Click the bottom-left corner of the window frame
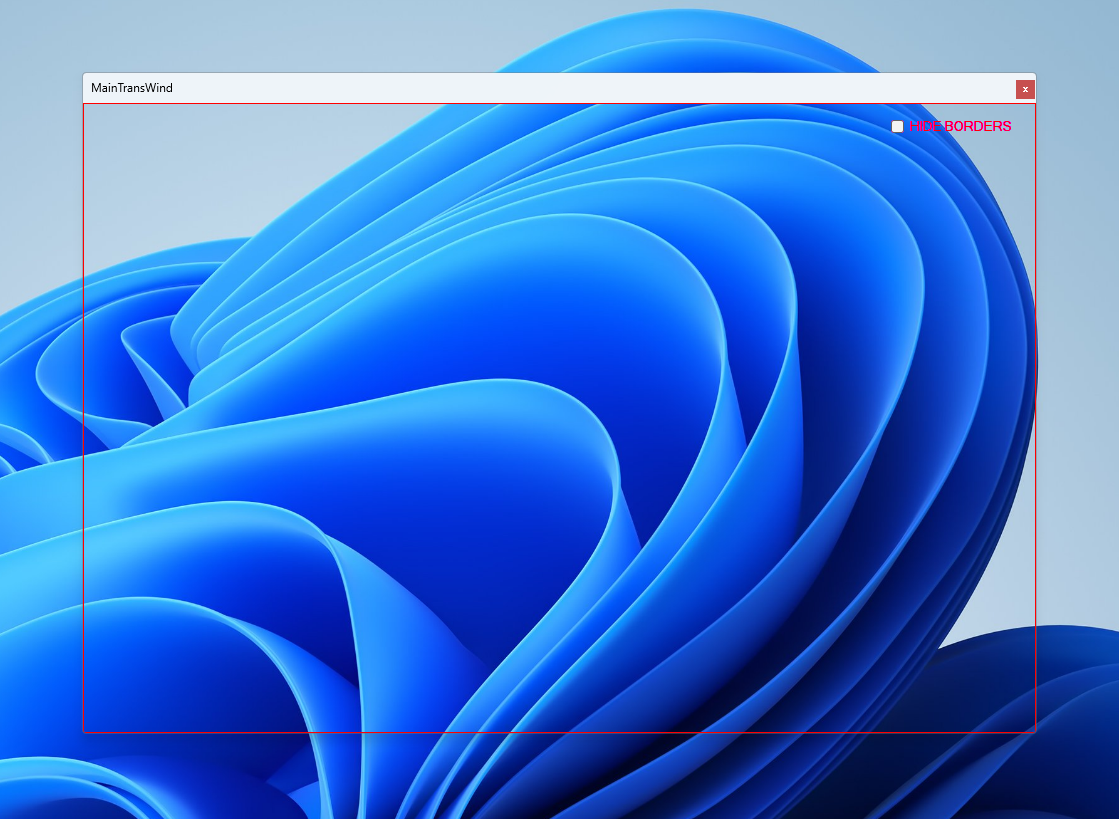The image size is (1119, 819). (83, 733)
